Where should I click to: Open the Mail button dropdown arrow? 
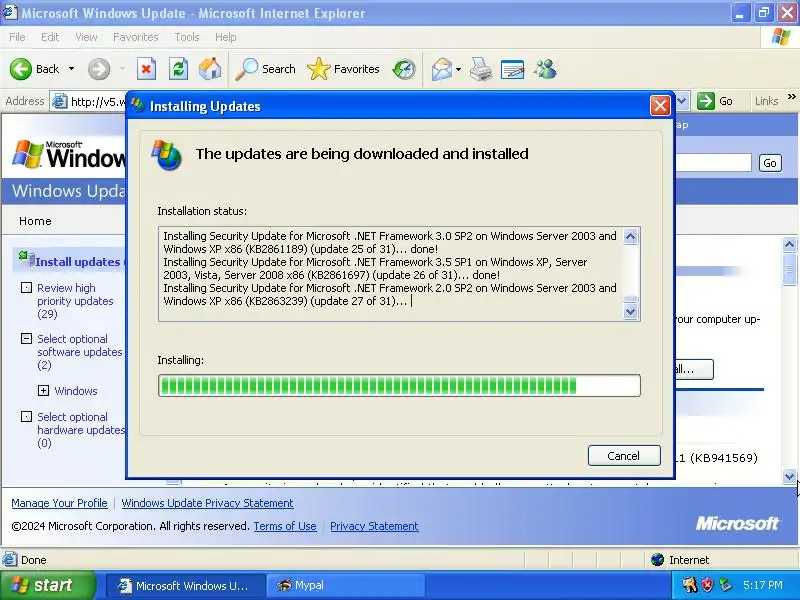[x=458, y=69]
